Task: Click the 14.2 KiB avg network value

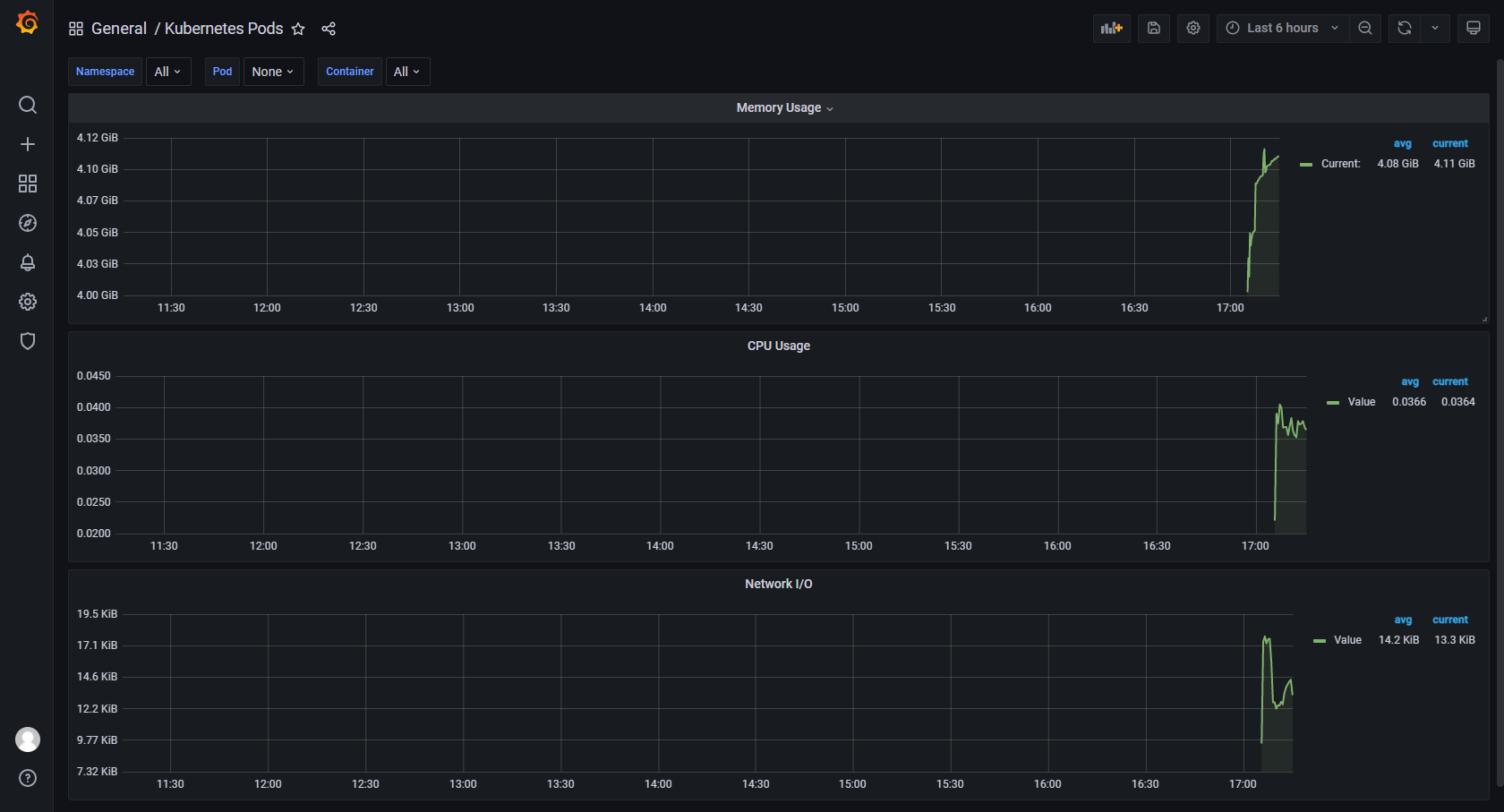Action: point(1398,640)
